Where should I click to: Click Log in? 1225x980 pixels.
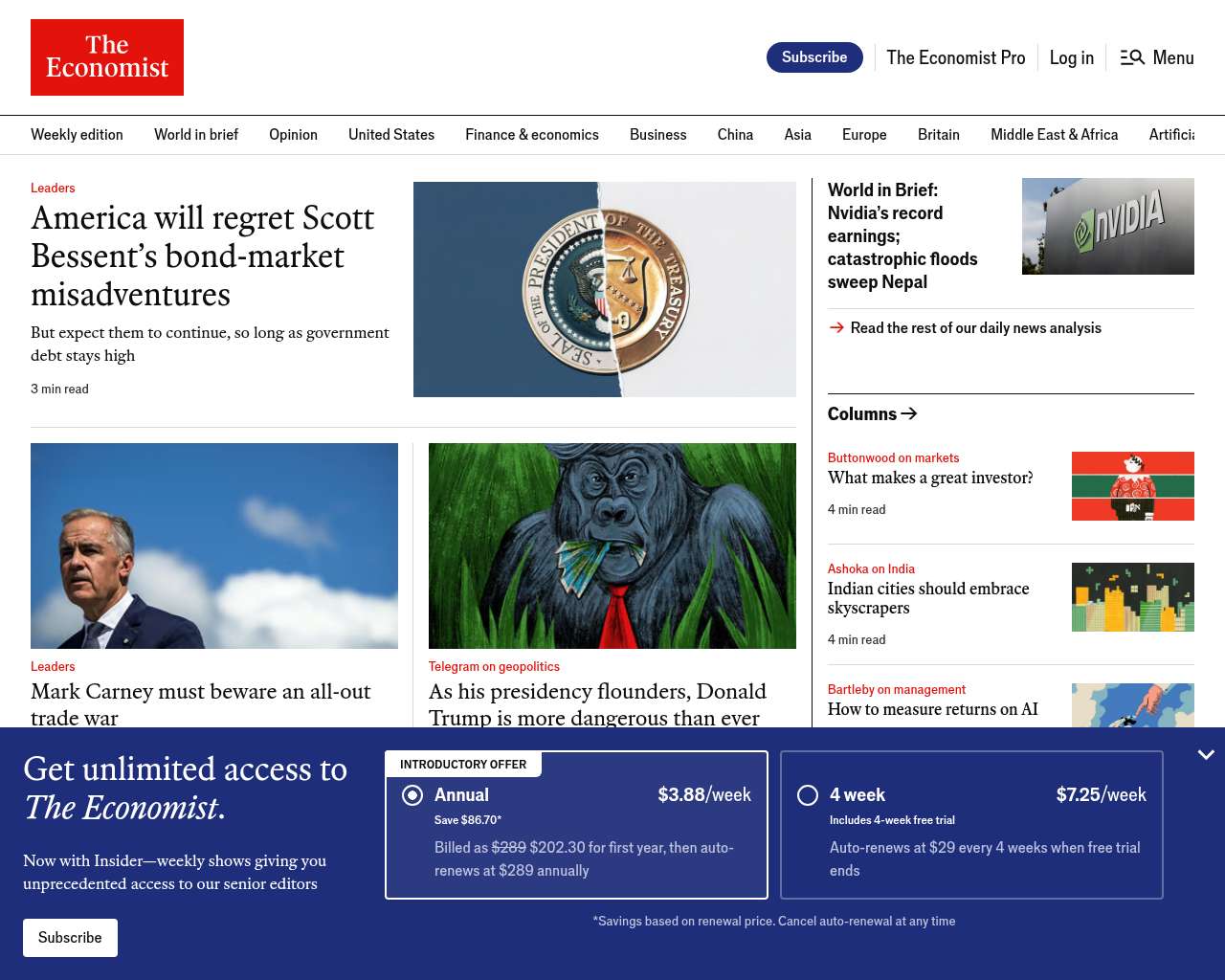tap(1072, 57)
